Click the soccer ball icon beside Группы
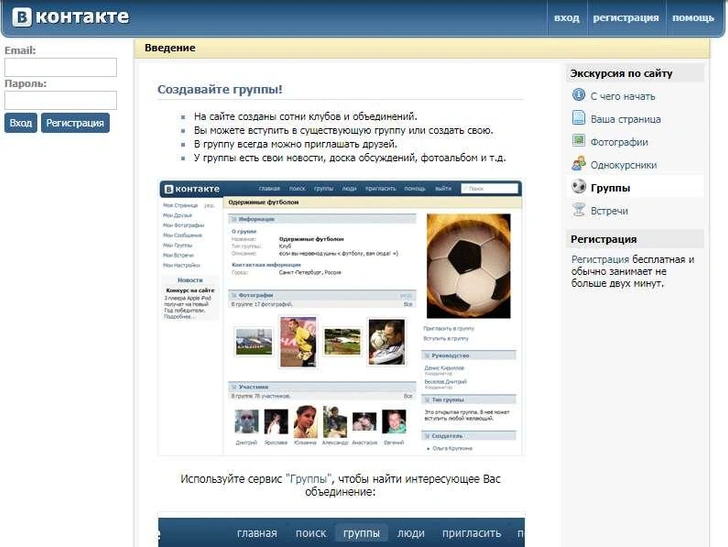The image size is (728, 547). (x=578, y=187)
